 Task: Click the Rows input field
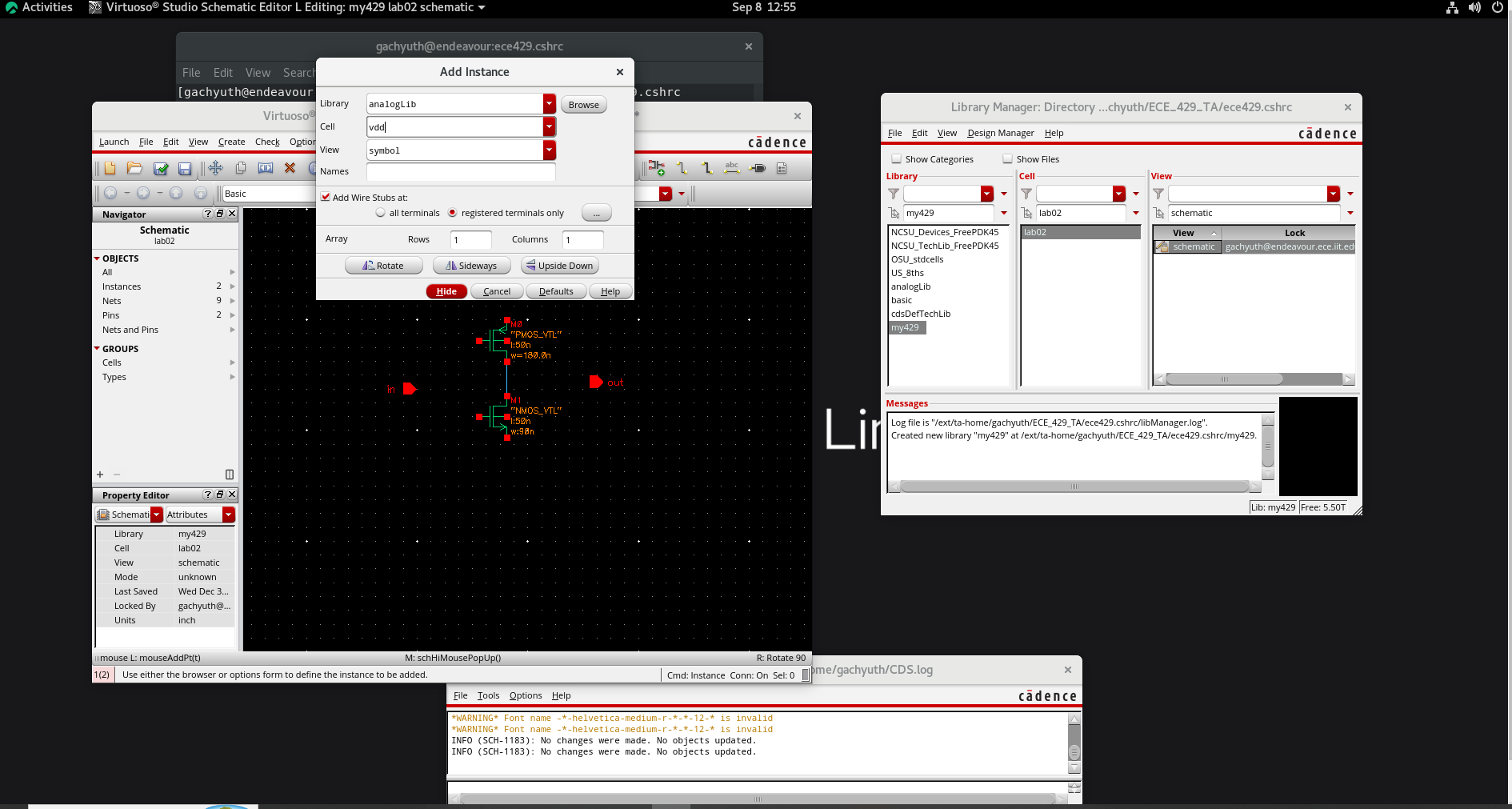(470, 239)
